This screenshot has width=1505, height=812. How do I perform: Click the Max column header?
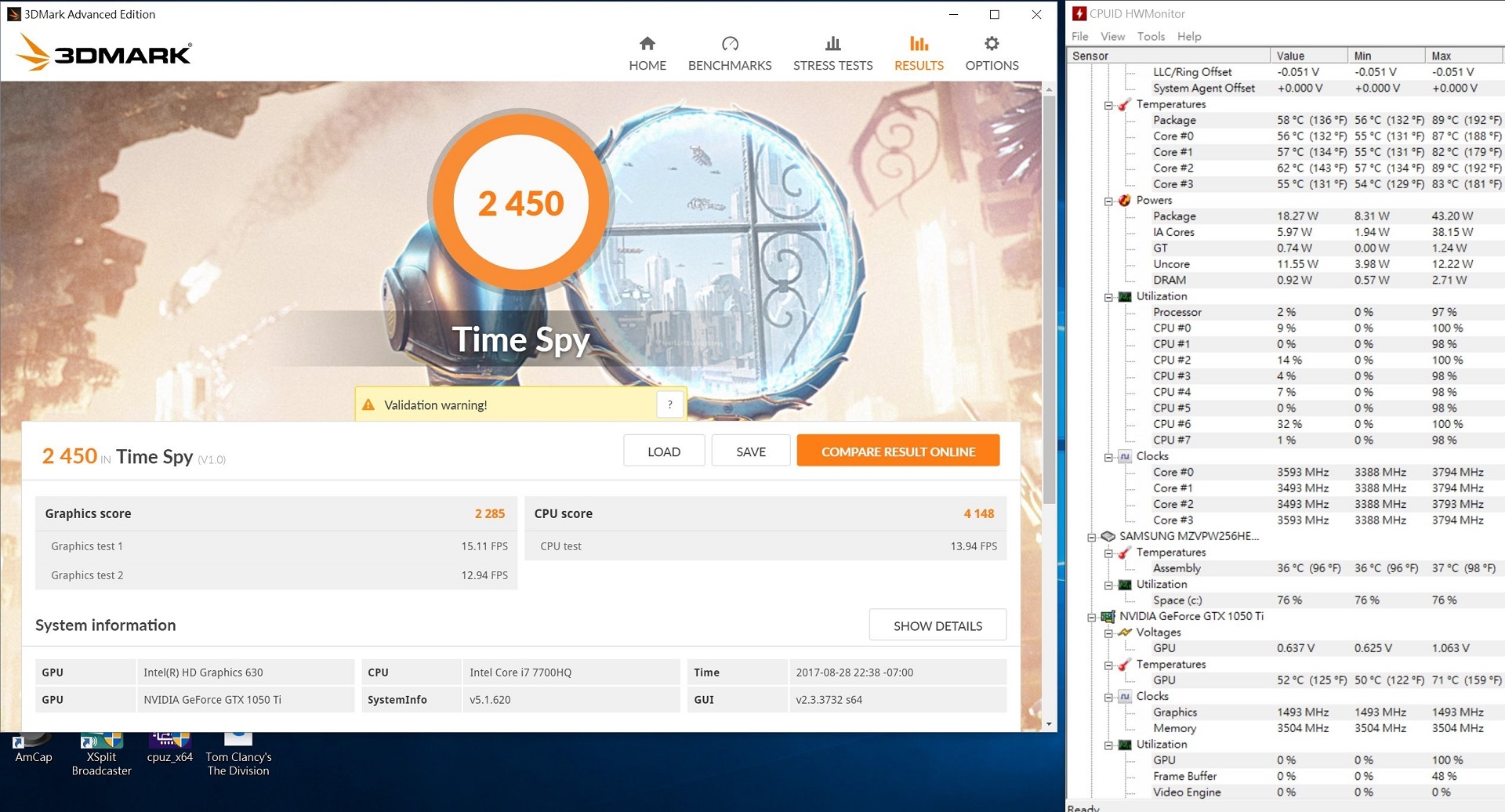1463,56
